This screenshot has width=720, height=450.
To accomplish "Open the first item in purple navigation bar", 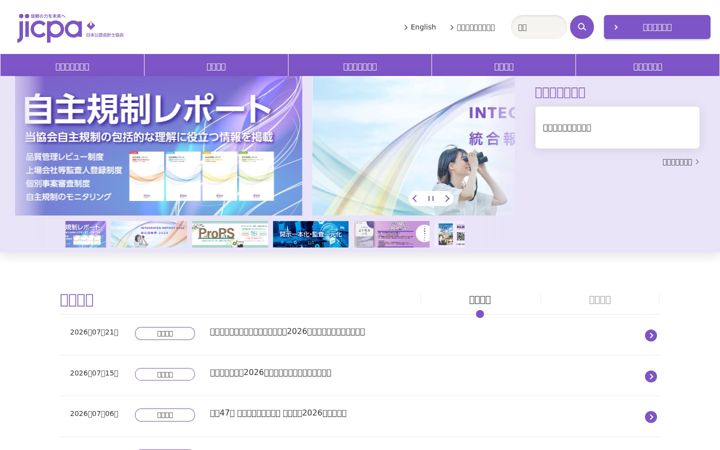I will [x=73, y=65].
